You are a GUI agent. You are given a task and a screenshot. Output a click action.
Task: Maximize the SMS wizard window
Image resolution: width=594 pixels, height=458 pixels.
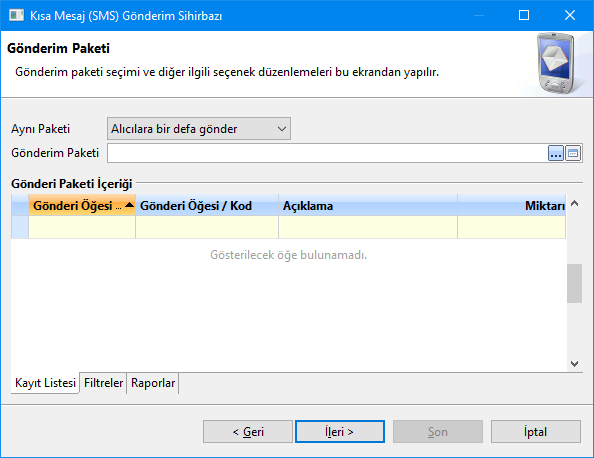[x=524, y=15]
